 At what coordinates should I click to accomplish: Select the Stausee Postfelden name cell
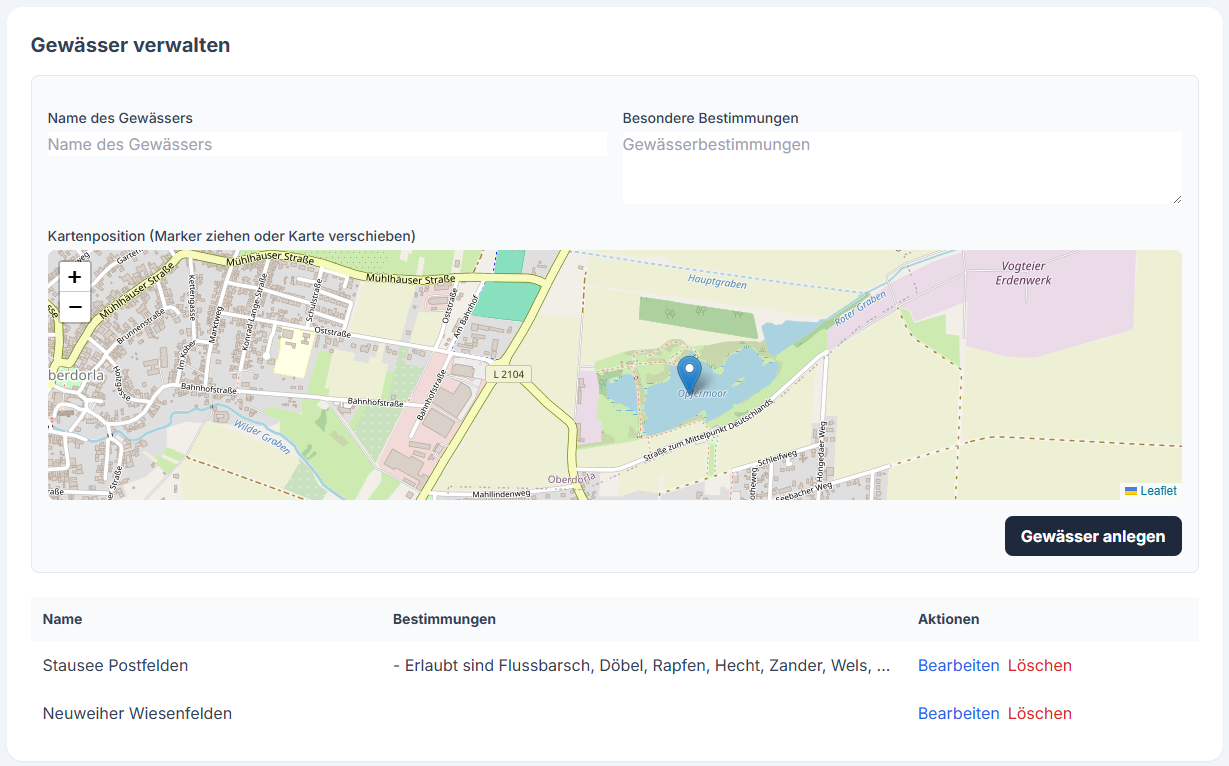(116, 665)
